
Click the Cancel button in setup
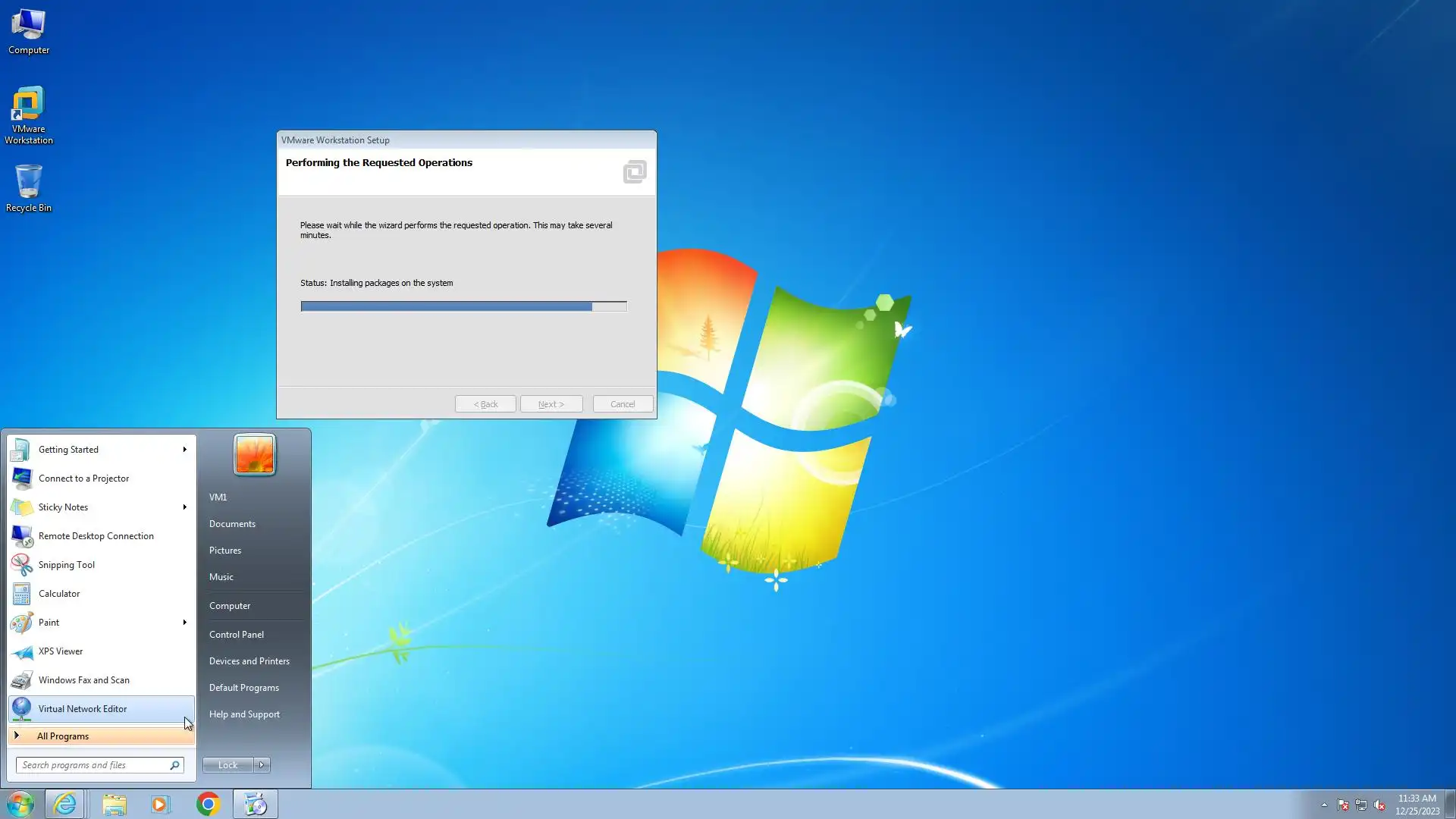(x=623, y=404)
